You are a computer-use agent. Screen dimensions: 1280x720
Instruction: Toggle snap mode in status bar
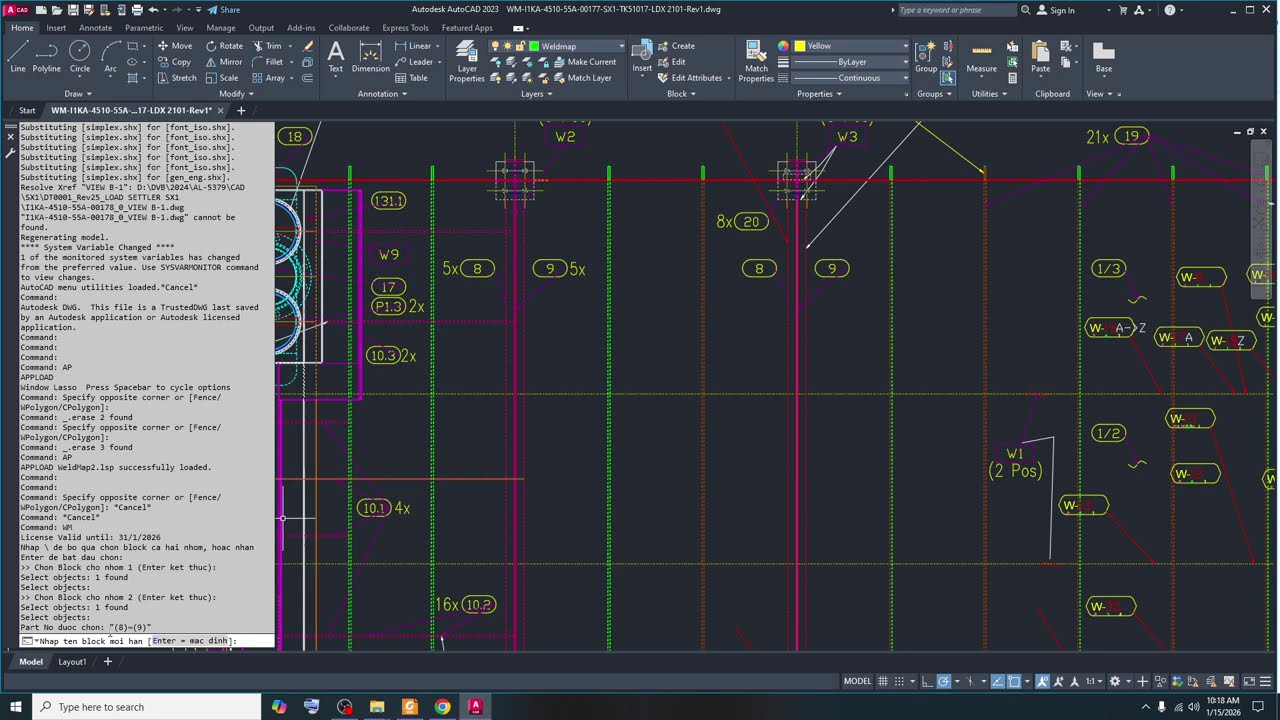pyautogui.click(x=900, y=681)
